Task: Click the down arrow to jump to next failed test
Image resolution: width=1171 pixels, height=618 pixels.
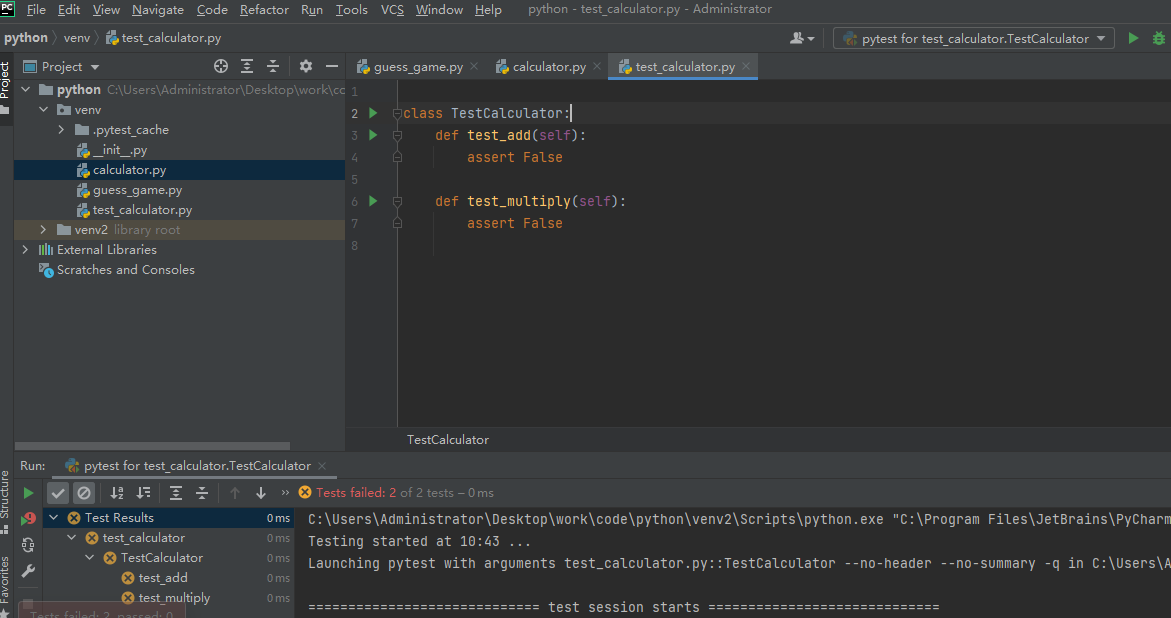Action: (x=261, y=492)
